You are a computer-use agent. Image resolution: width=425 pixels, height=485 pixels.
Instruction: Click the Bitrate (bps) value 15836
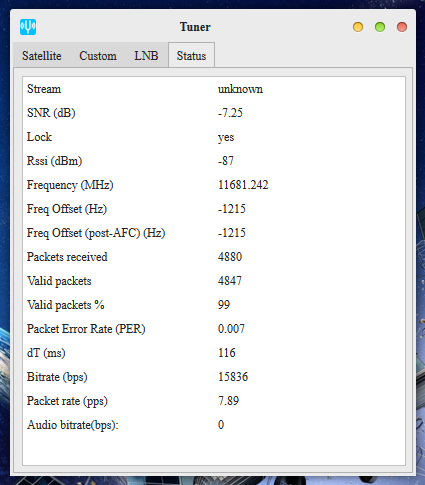tap(233, 377)
